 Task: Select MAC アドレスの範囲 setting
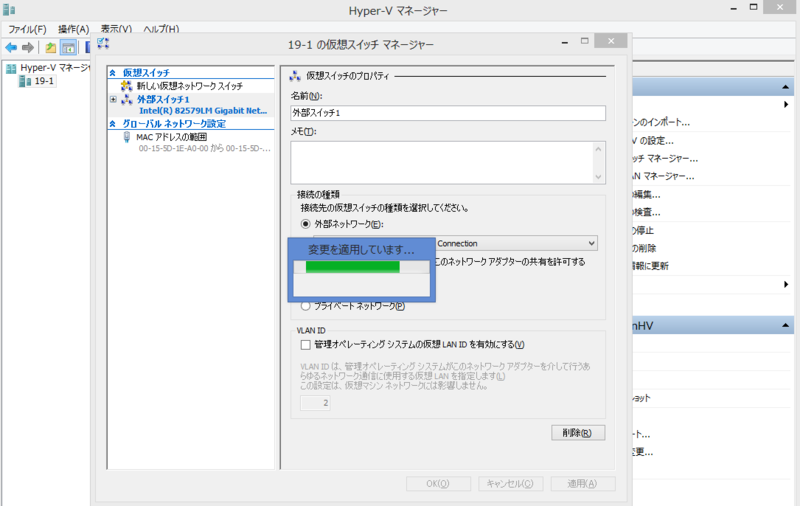(171, 137)
